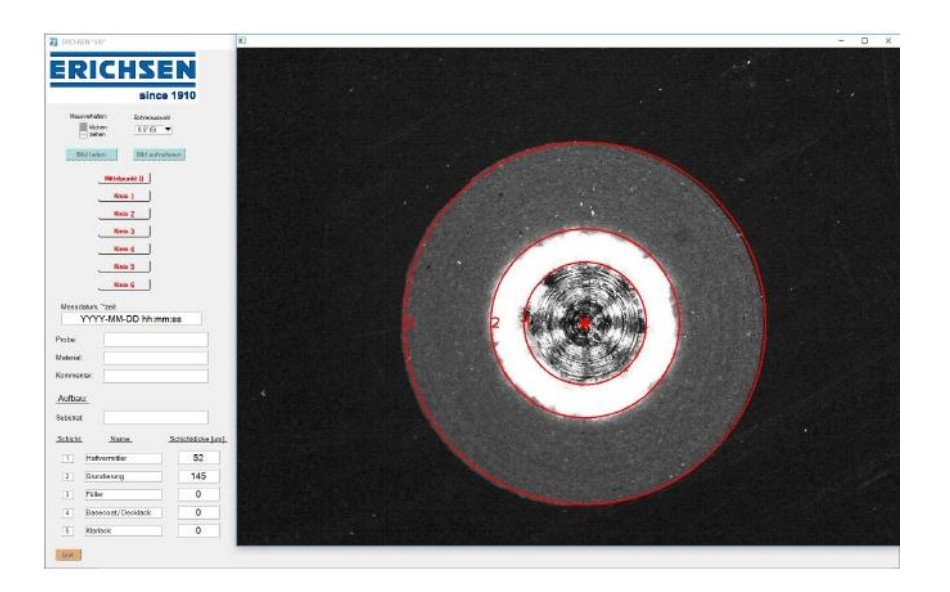The height and width of the screenshot is (592, 950).
Task: Focus the Probe input field
Action: (x=155, y=340)
